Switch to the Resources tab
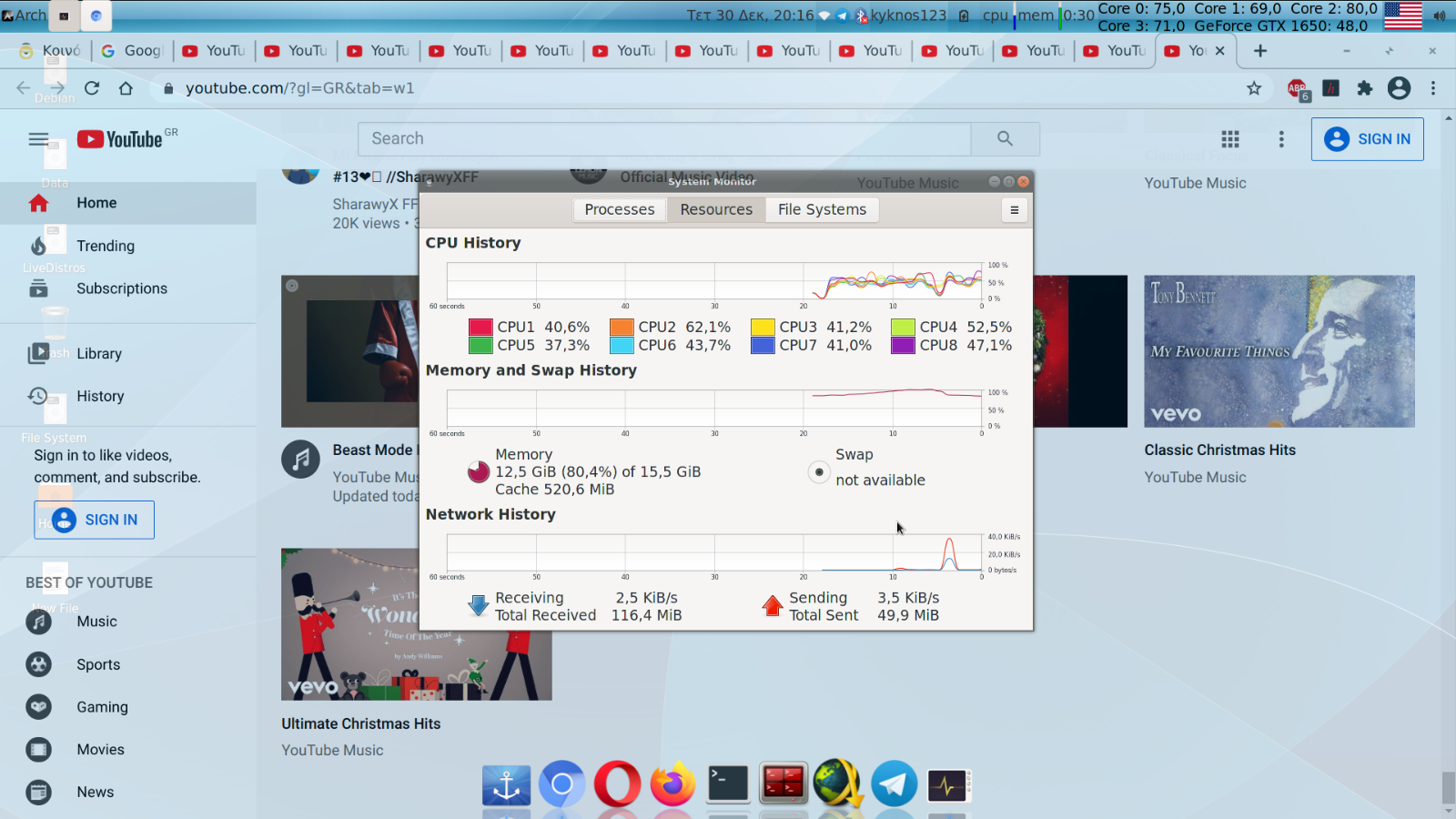 click(x=716, y=209)
